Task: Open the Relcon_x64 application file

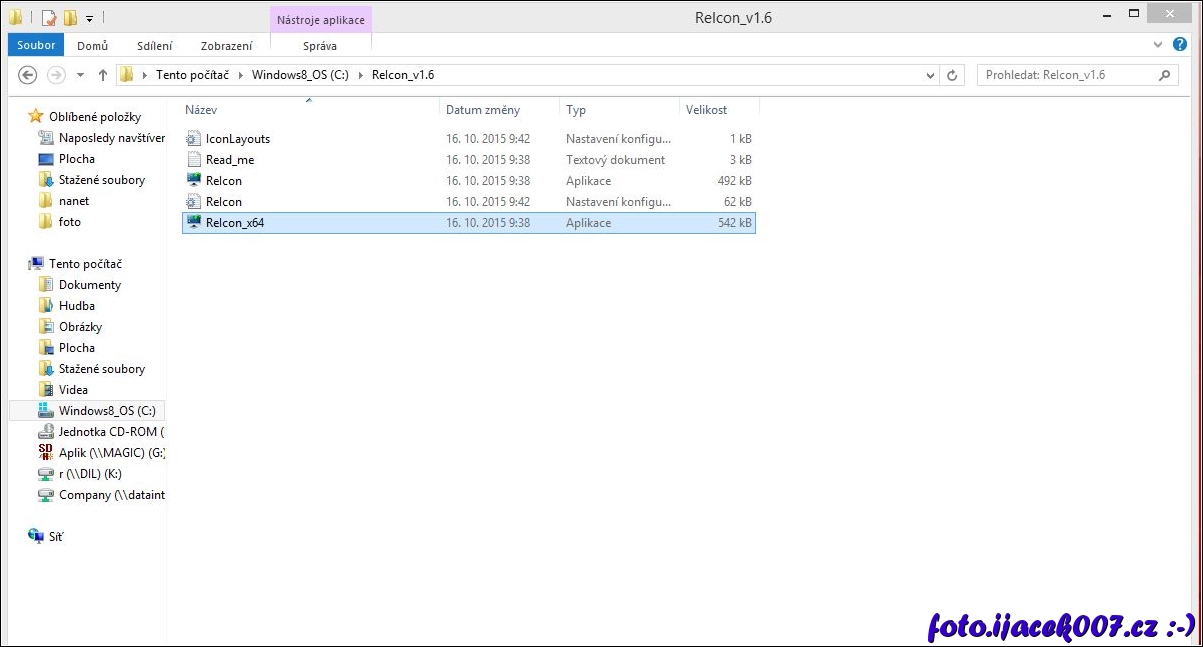Action: tap(235, 223)
